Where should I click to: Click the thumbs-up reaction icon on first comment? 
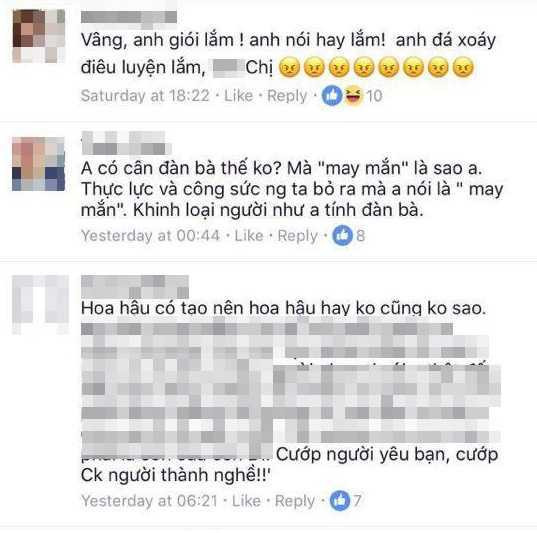click(x=332, y=95)
